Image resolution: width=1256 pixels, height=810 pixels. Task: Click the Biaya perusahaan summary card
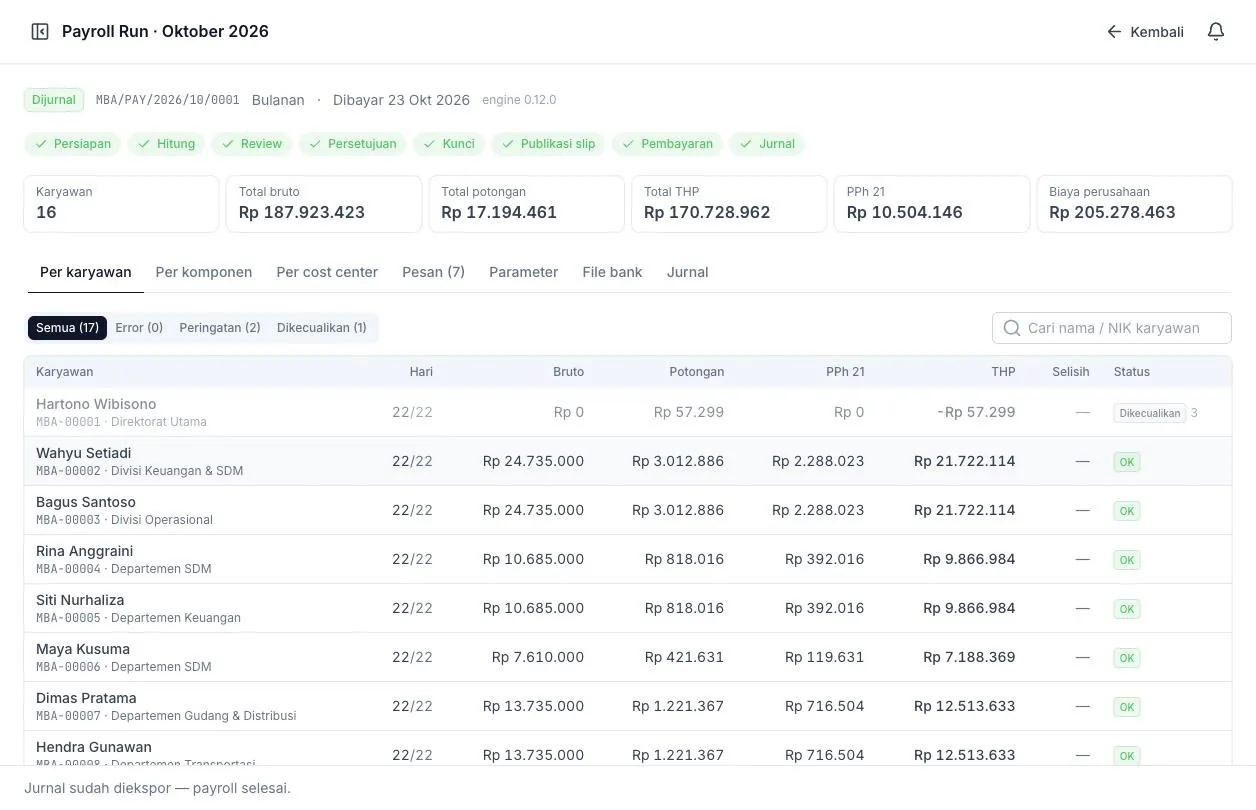point(1134,204)
